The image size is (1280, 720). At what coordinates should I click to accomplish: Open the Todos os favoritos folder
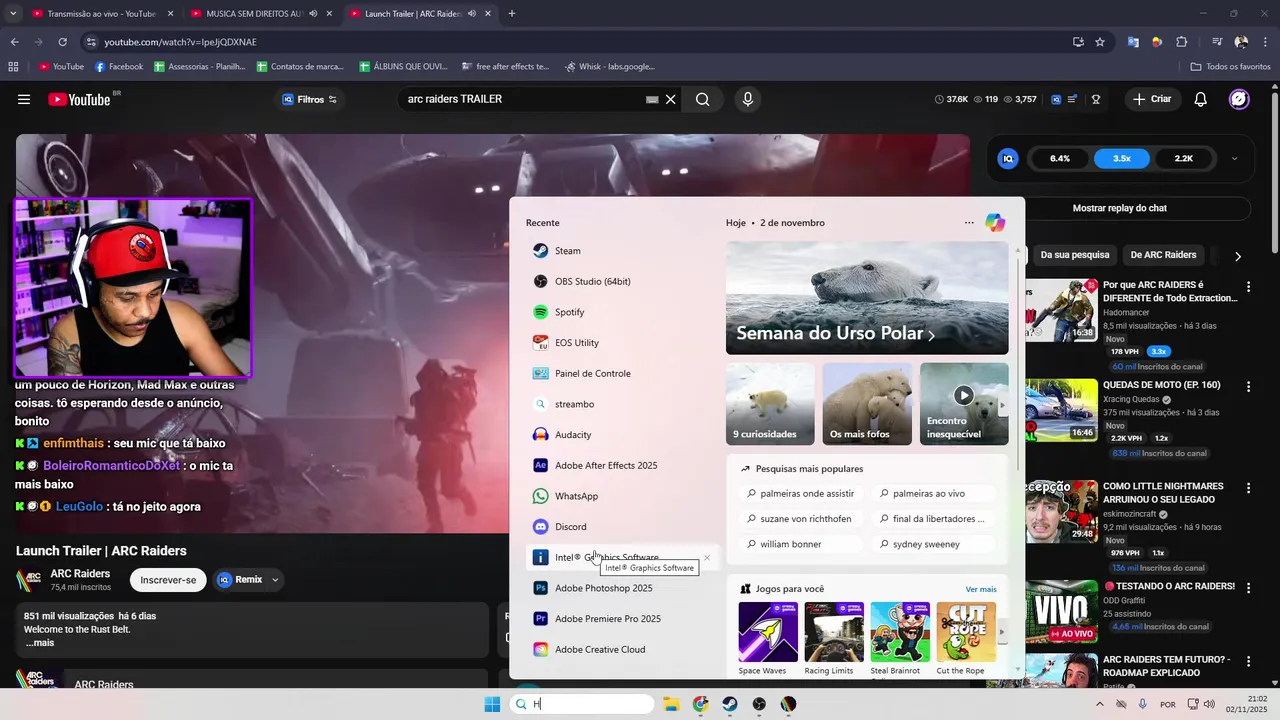pos(1230,67)
